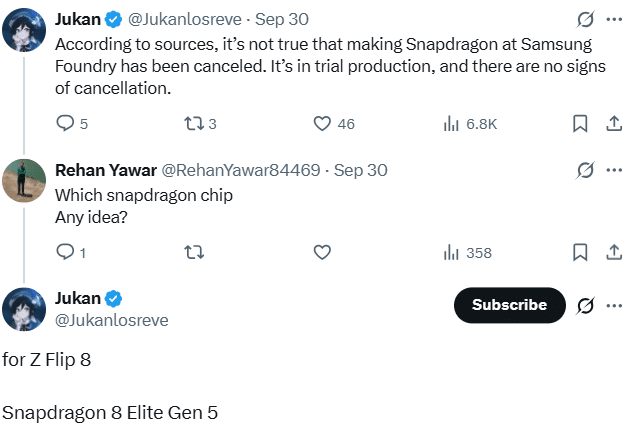Open more options next to Subscribe button
This screenshot has height=432, width=635.
click(614, 305)
